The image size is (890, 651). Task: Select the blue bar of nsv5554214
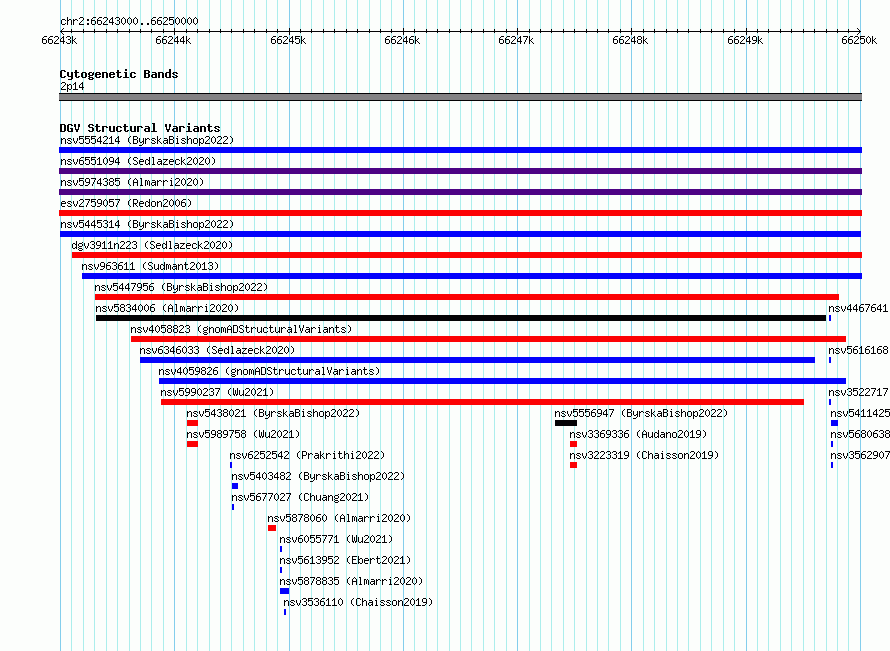point(460,150)
